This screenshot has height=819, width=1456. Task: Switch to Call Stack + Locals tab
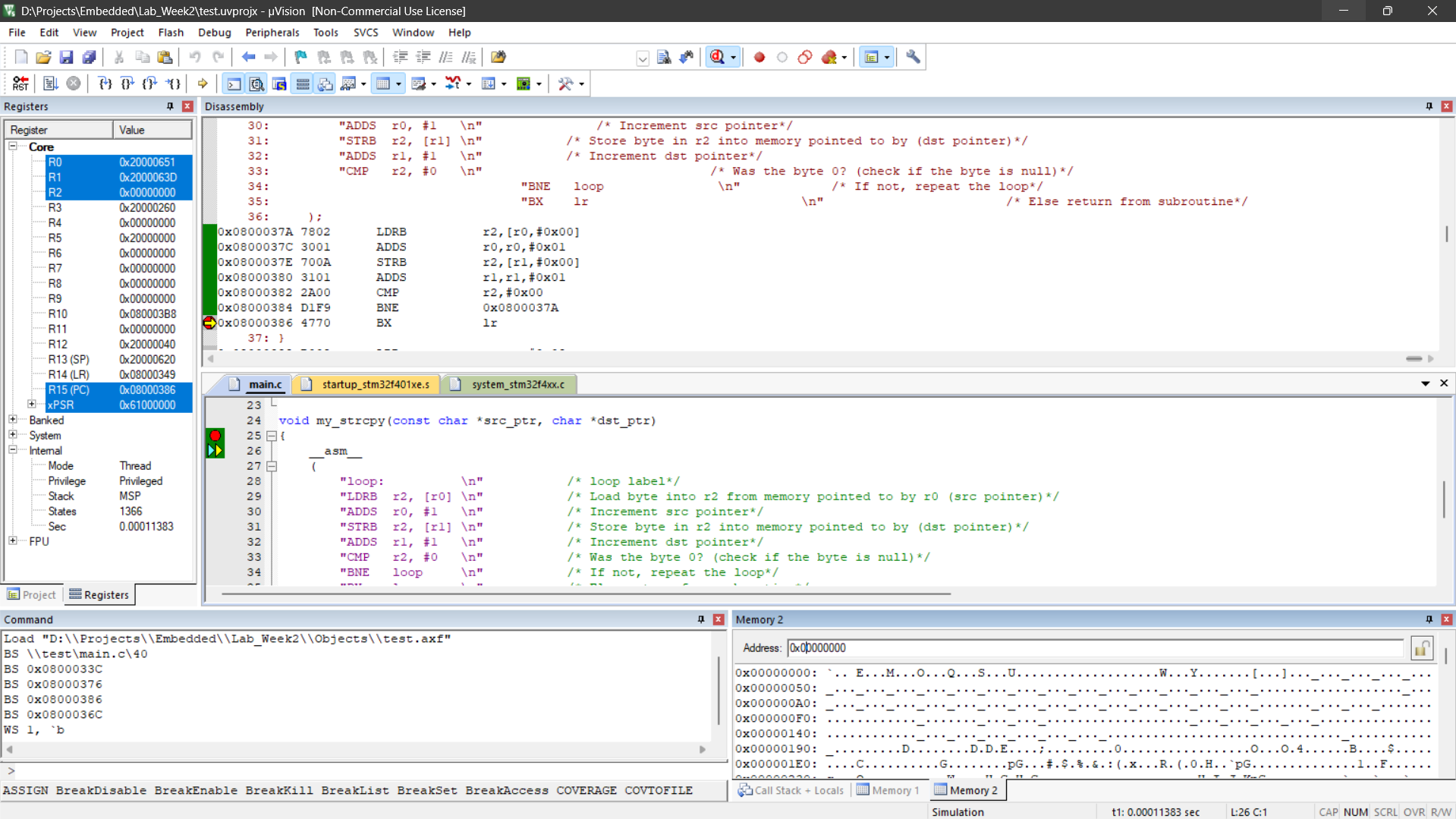point(791,790)
